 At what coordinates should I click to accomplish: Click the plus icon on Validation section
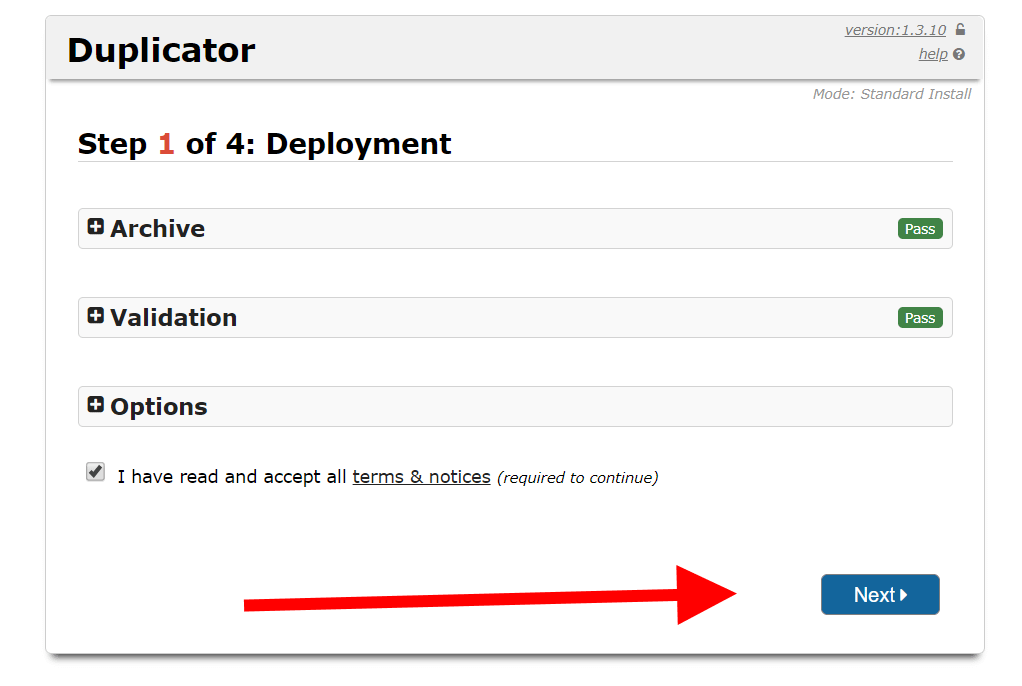96,315
